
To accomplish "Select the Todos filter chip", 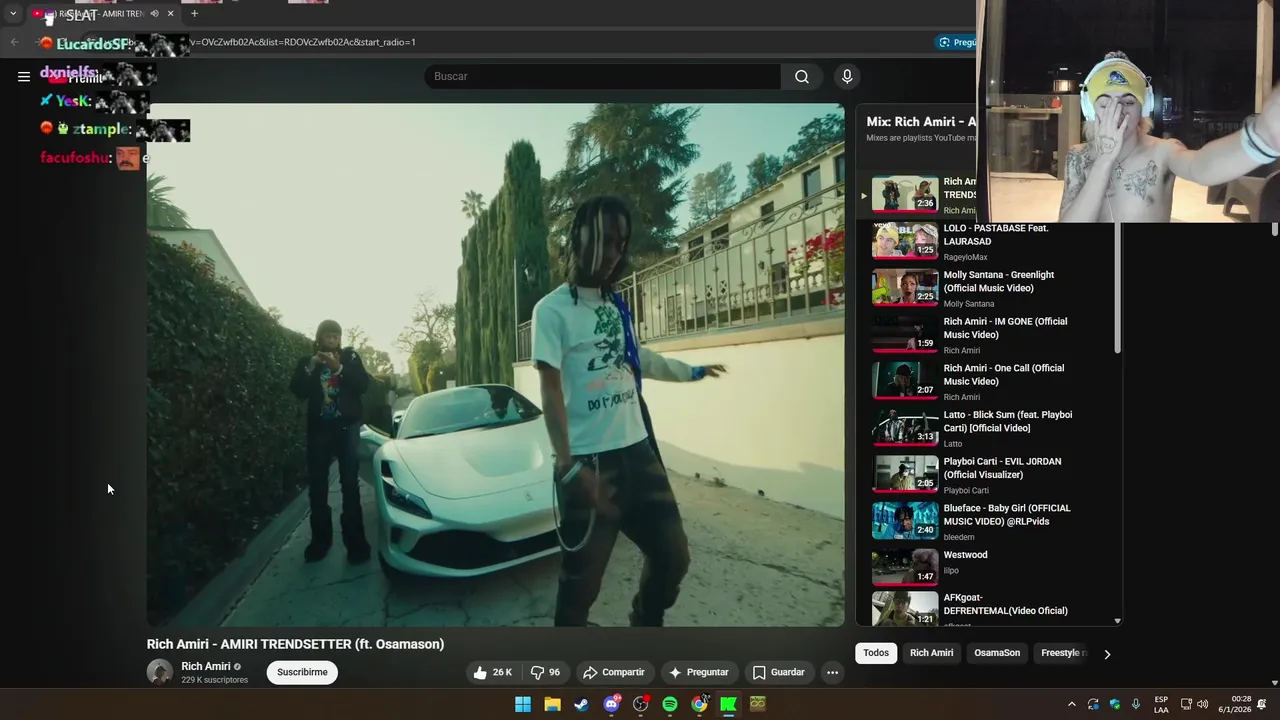I will coord(876,653).
